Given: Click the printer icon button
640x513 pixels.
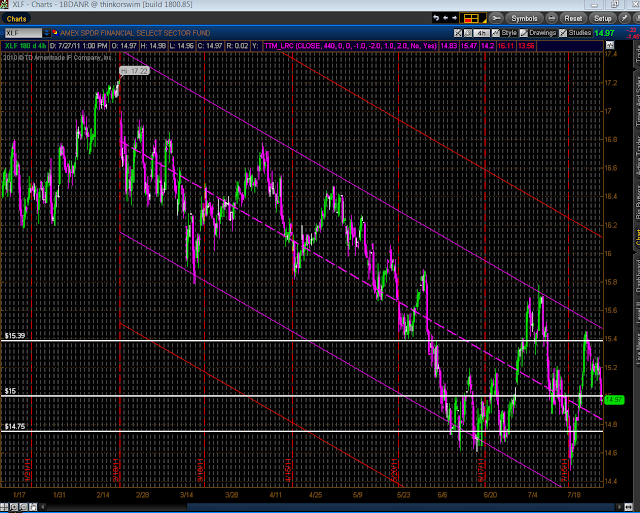Looking at the screenshot, I should [x=551, y=18].
